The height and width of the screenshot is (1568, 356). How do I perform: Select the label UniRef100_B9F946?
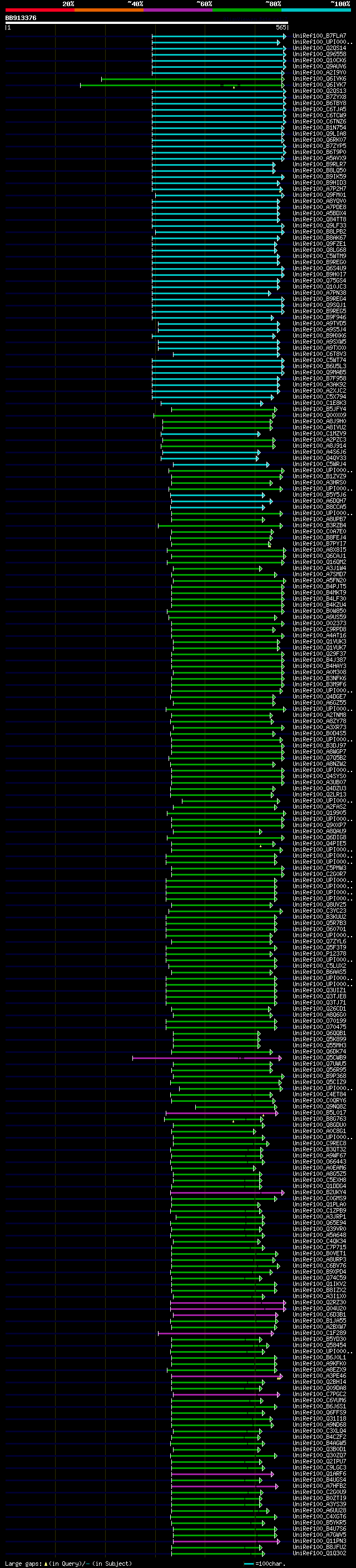[x=319, y=317]
